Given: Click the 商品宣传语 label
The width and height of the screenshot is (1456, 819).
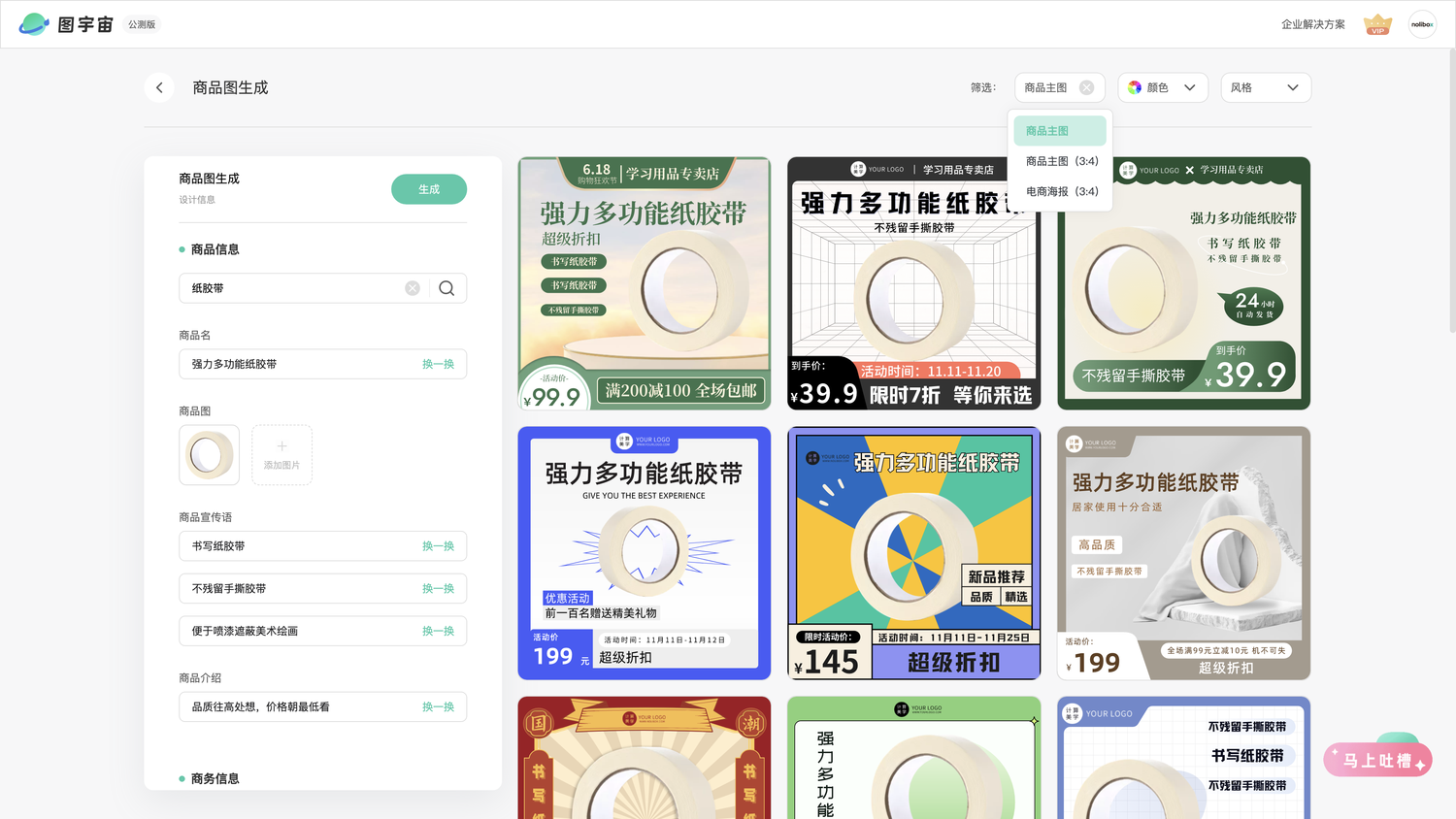Looking at the screenshot, I should click(206, 517).
